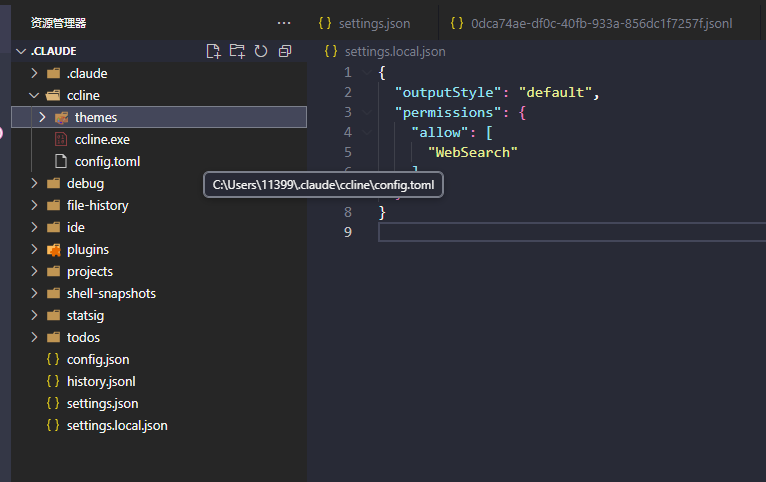Expand the file-history folder chevron
This screenshot has height=482, width=766.
point(34,205)
